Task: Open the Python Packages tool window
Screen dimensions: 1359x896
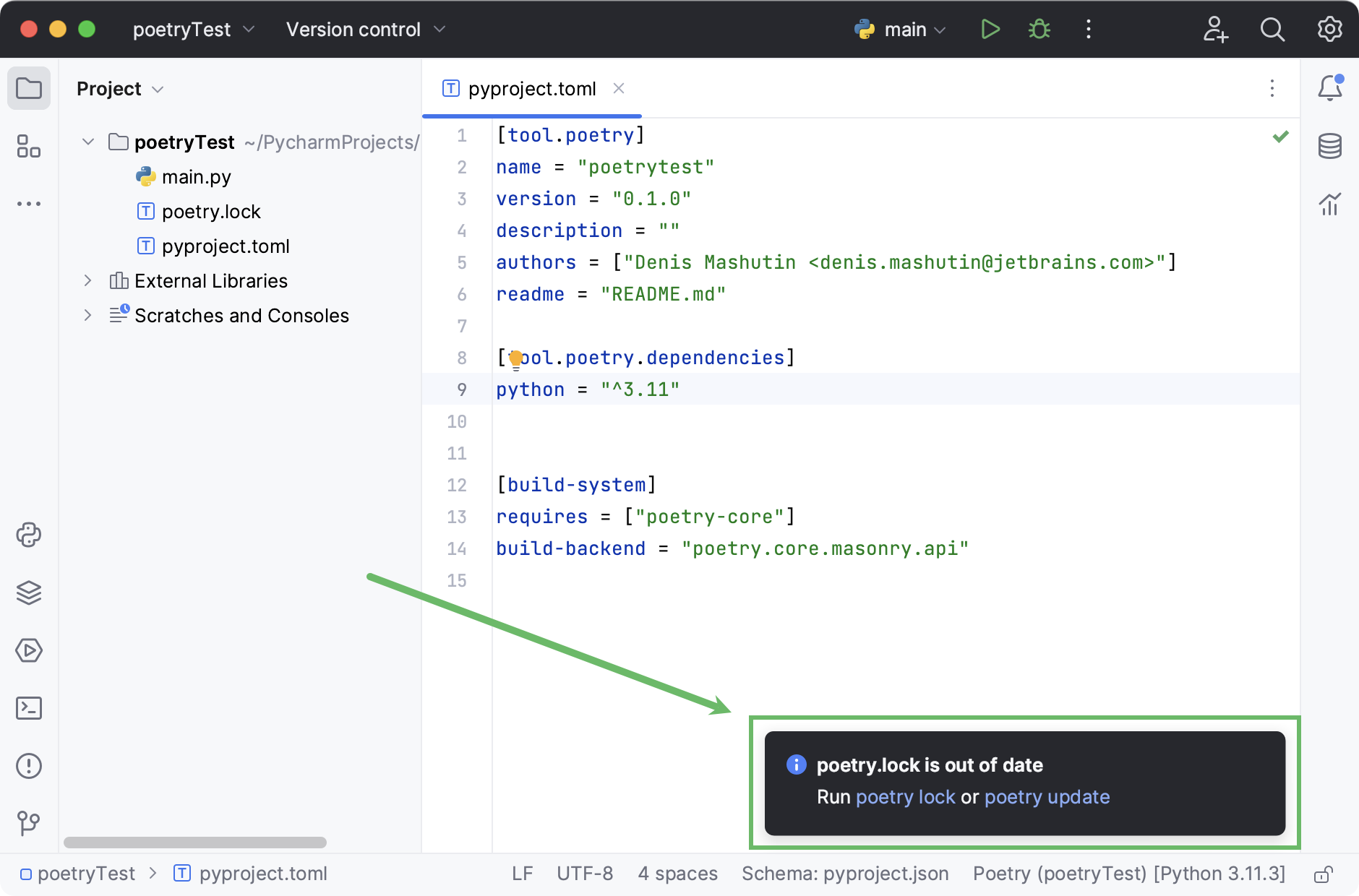Action: (29, 593)
